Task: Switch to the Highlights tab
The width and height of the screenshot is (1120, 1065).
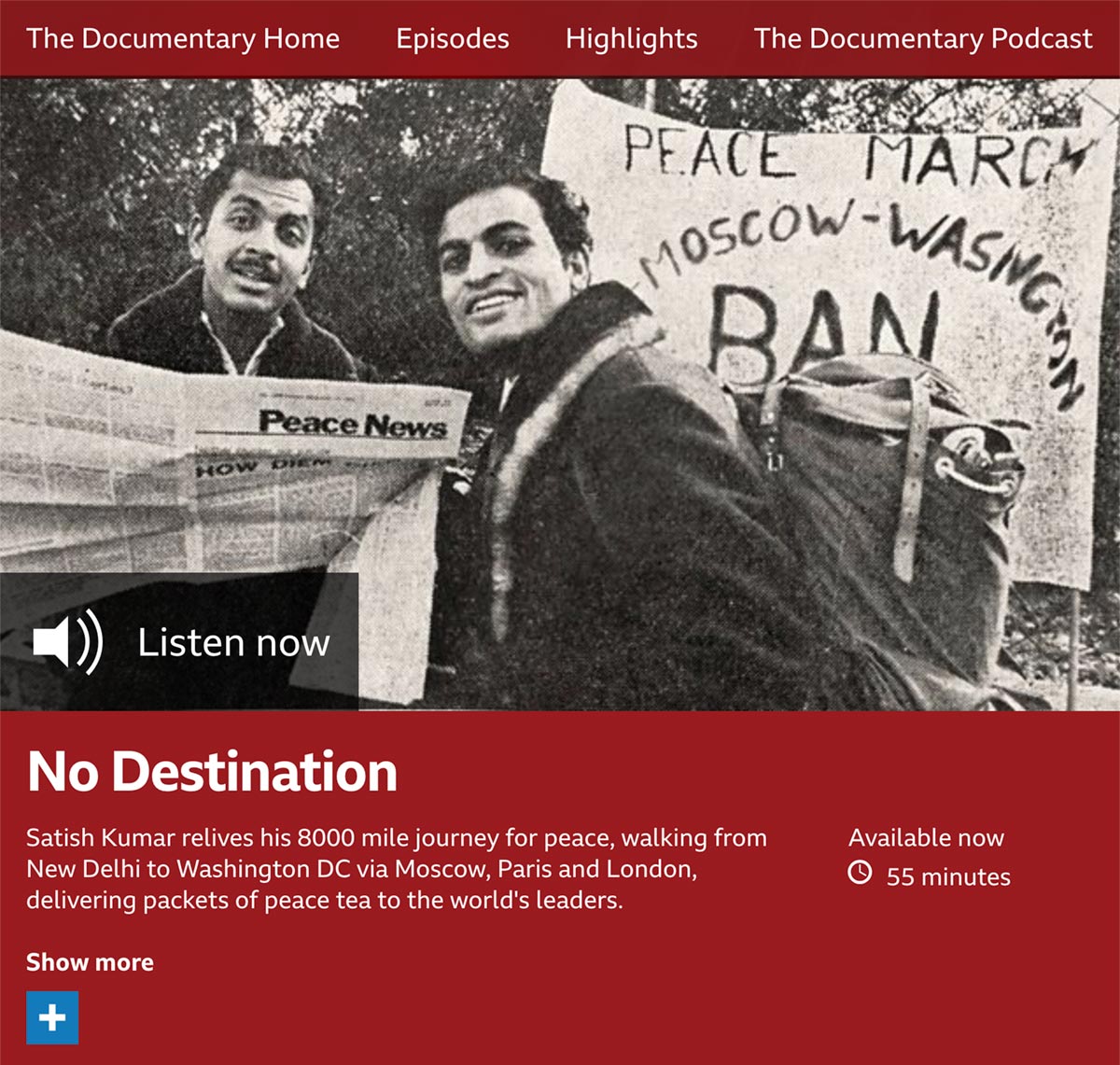Action: (631, 38)
